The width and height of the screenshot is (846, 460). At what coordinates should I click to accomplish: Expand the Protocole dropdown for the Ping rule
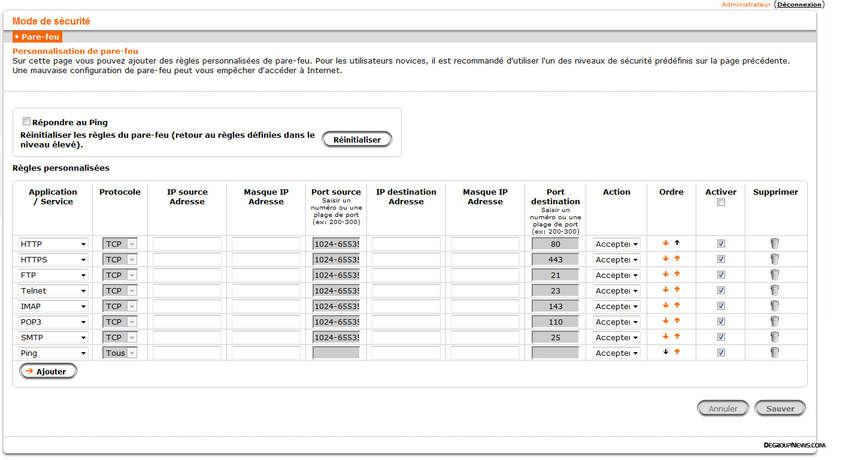(x=119, y=353)
